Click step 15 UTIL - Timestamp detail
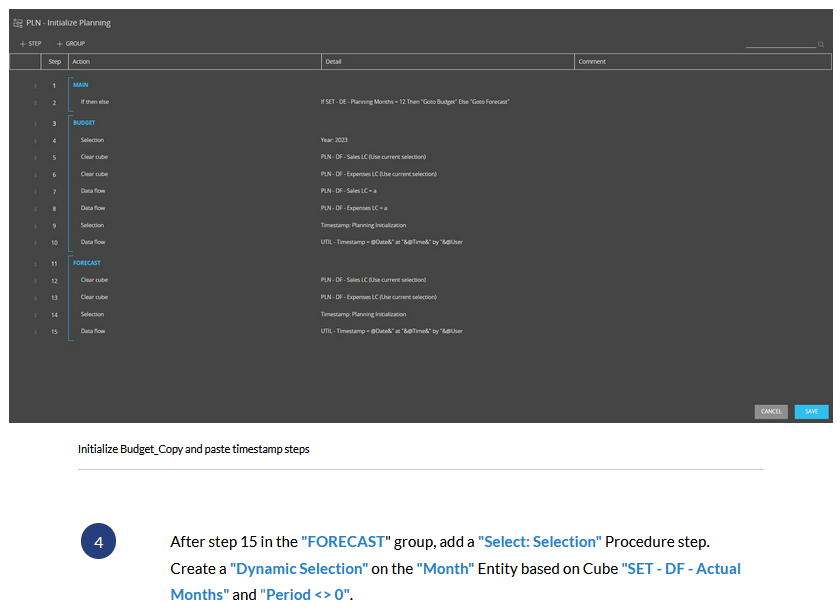The width and height of the screenshot is (840, 615). click(x=392, y=331)
